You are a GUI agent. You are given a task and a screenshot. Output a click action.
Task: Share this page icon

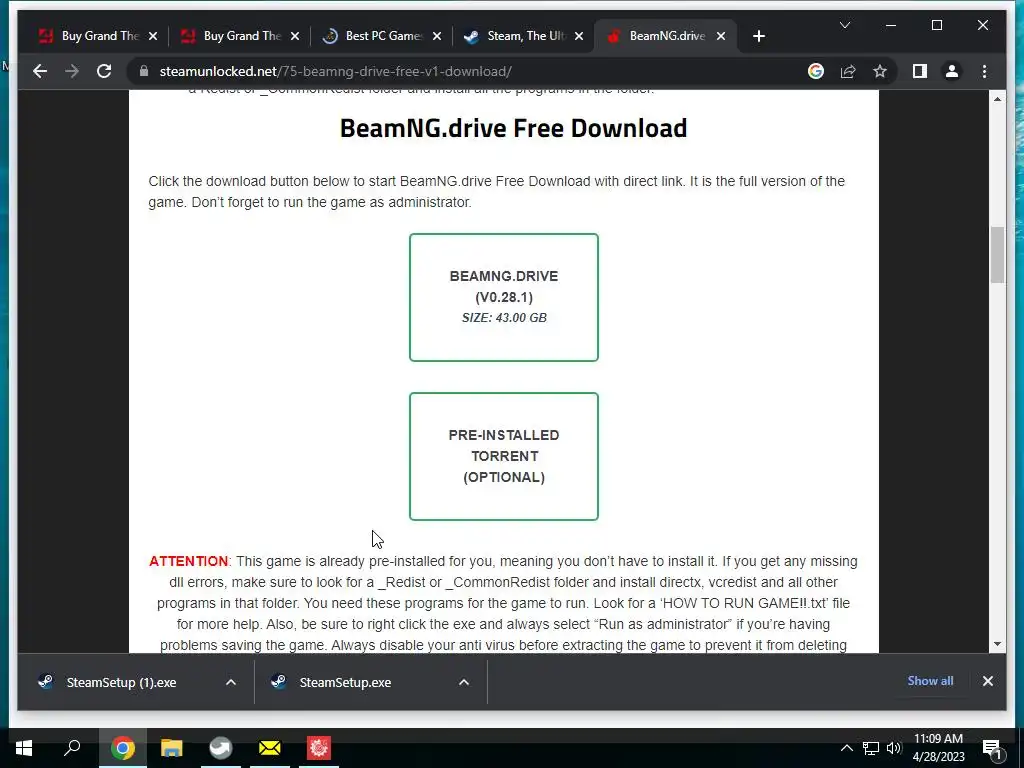[848, 71]
